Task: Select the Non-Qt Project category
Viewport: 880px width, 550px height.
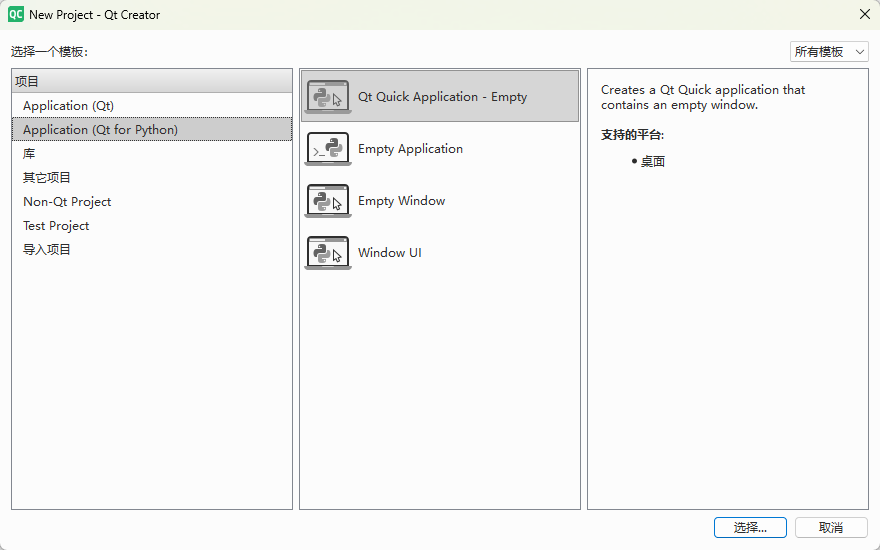Action: point(152,201)
